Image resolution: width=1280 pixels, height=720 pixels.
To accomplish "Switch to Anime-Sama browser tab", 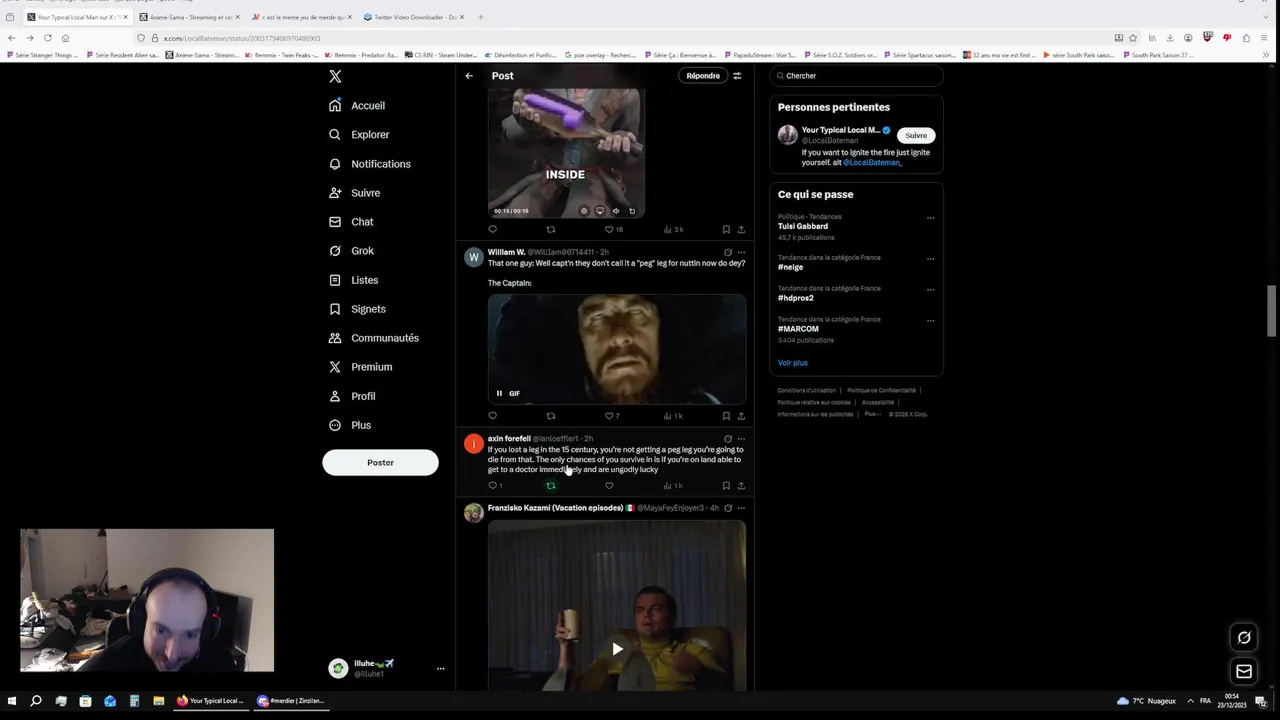I will pyautogui.click(x=189, y=17).
